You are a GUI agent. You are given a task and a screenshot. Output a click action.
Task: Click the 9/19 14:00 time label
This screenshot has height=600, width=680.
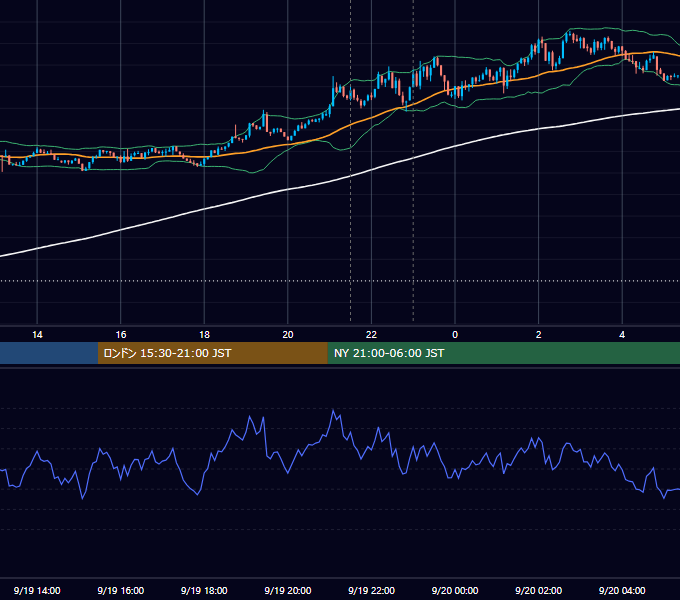click(37, 590)
